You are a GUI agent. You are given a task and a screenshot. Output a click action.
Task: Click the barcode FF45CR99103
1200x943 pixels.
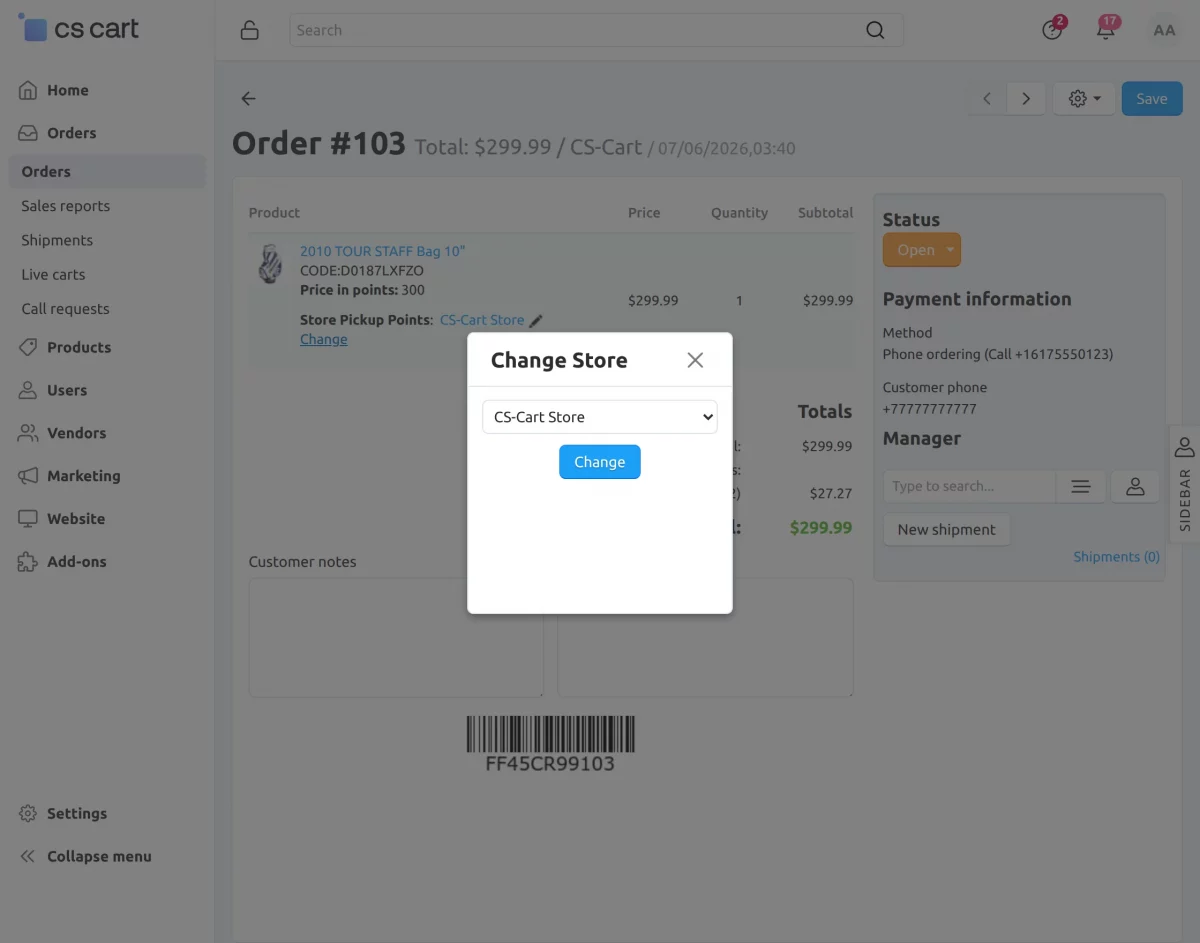(x=550, y=745)
